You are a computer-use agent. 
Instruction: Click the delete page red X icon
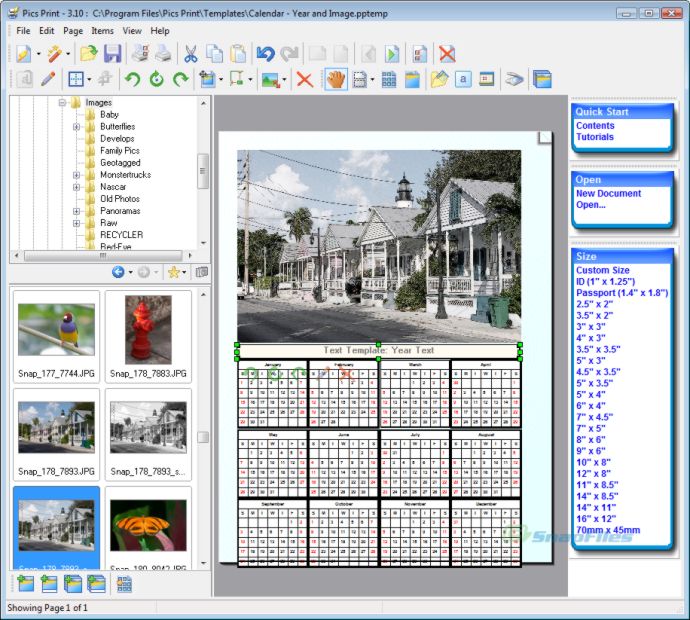click(x=447, y=54)
